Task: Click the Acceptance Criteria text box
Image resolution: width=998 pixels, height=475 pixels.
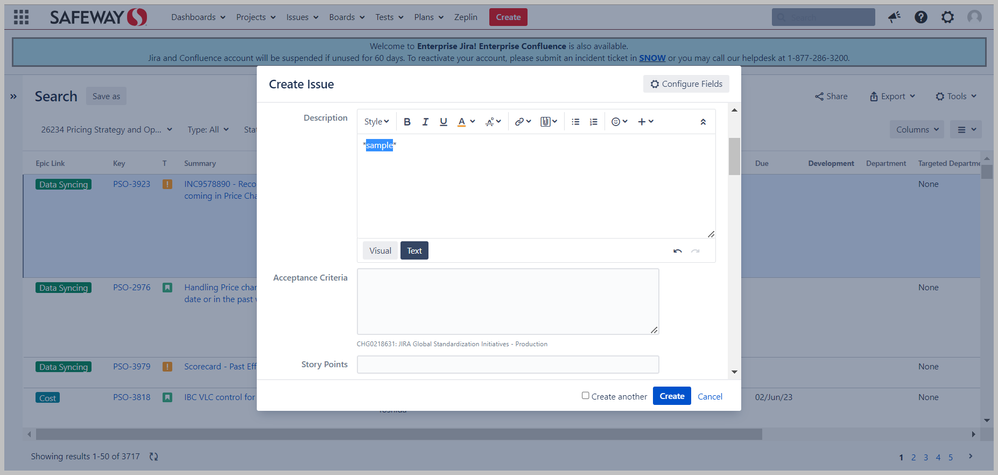Action: point(508,301)
